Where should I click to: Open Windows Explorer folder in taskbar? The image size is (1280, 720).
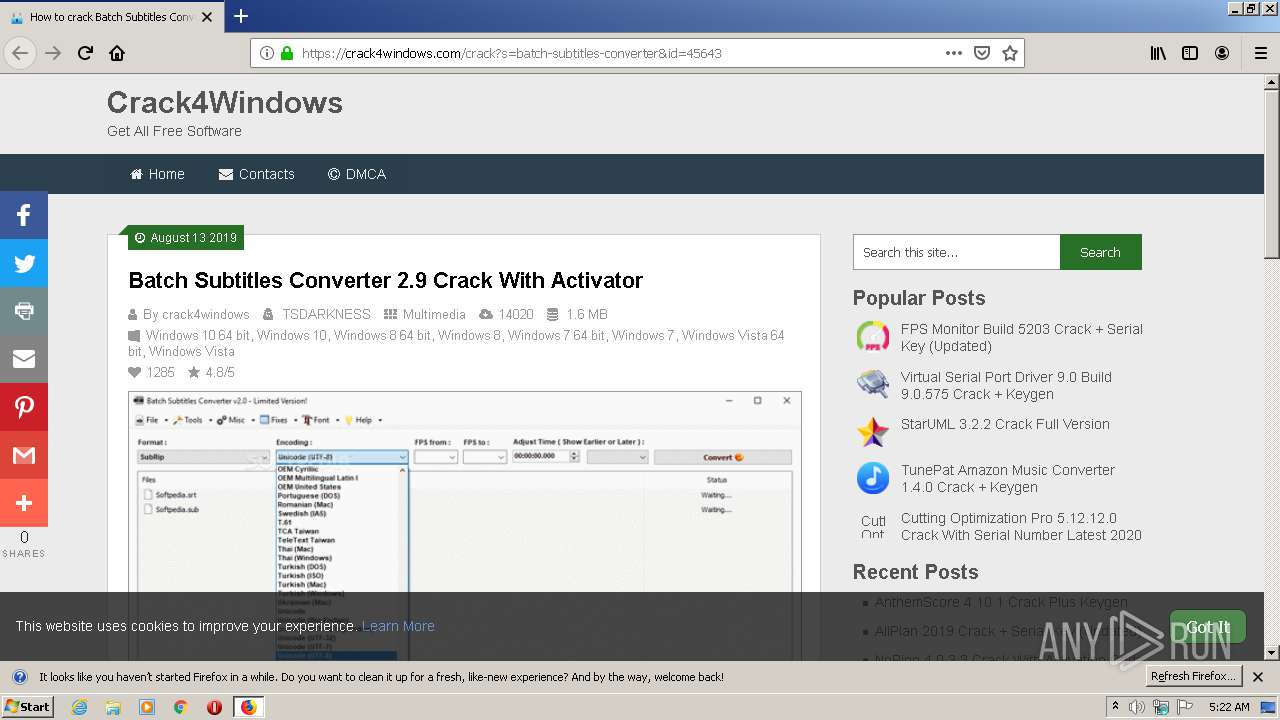[113, 707]
